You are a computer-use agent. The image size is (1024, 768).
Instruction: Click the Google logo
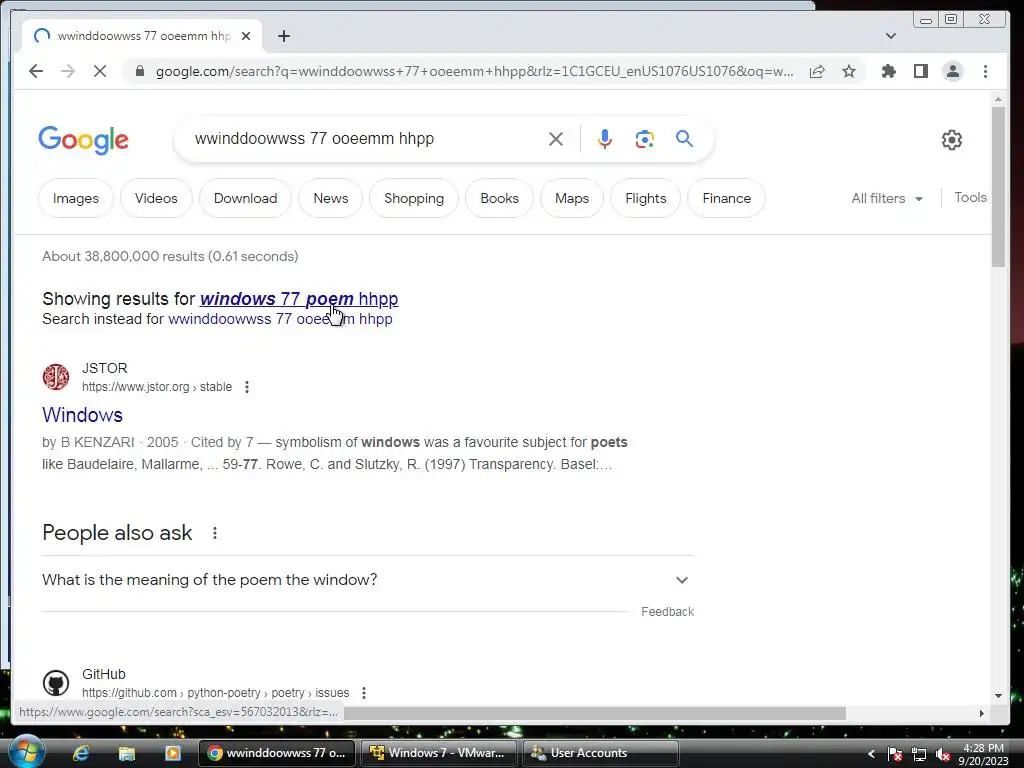[x=84, y=140]
